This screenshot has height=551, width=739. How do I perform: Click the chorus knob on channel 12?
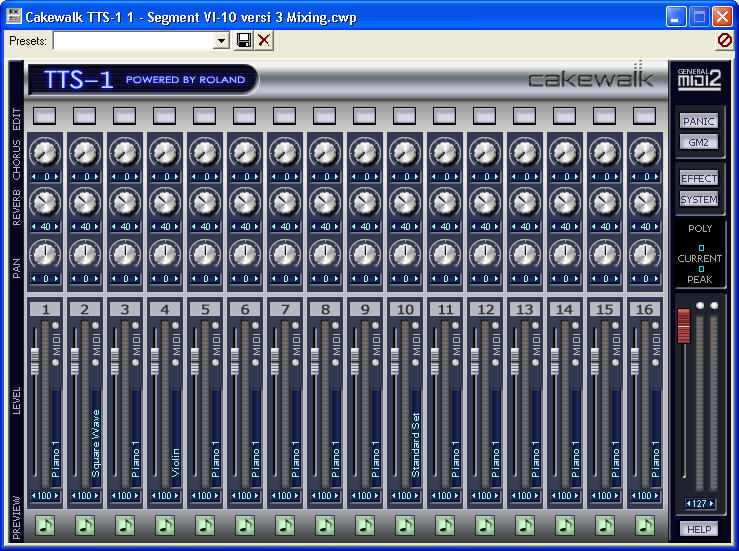coord(484,152)
